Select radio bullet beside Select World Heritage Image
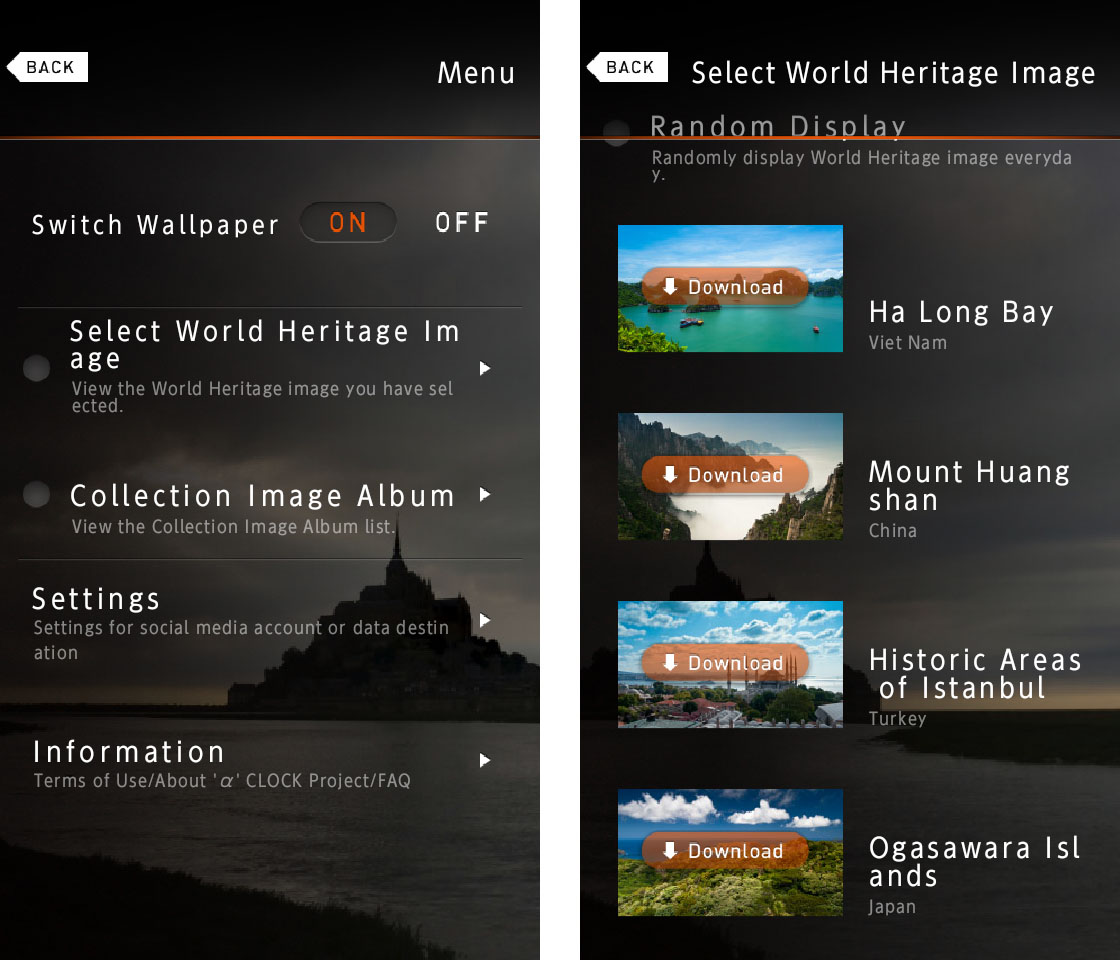 click(37, 369)
